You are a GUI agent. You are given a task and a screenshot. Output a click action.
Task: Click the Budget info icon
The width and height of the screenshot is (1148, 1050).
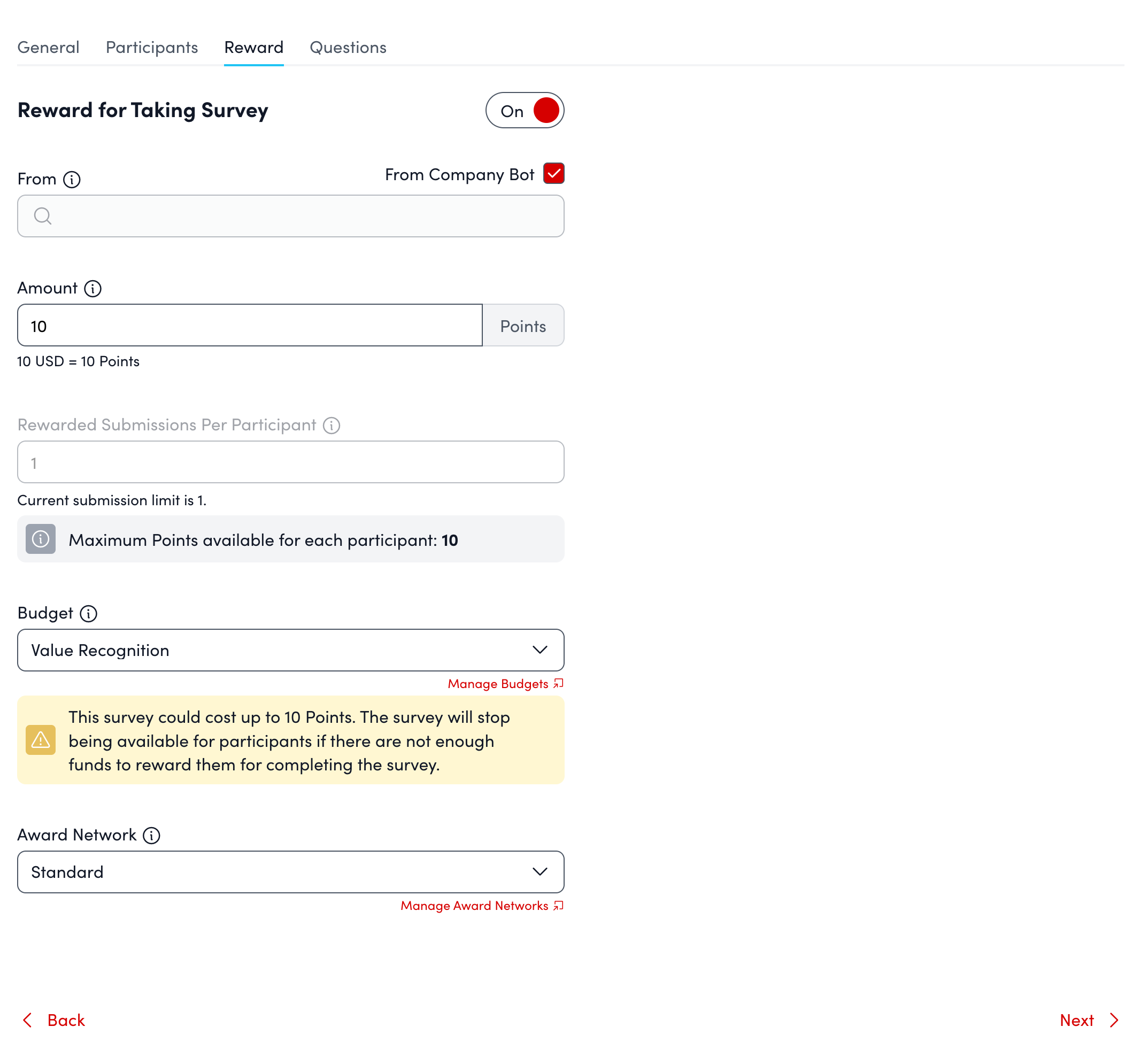[89, 614]
